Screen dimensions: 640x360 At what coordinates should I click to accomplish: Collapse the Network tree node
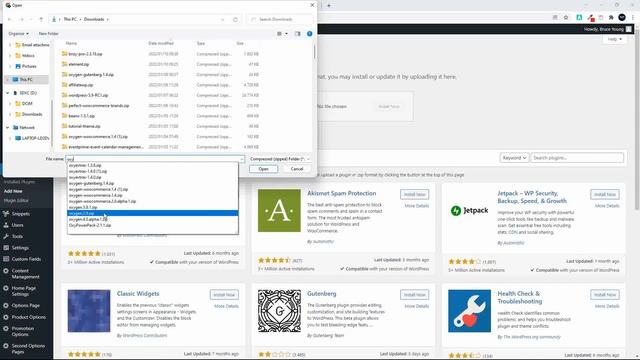pyautogui.click(x=7, y=127)
